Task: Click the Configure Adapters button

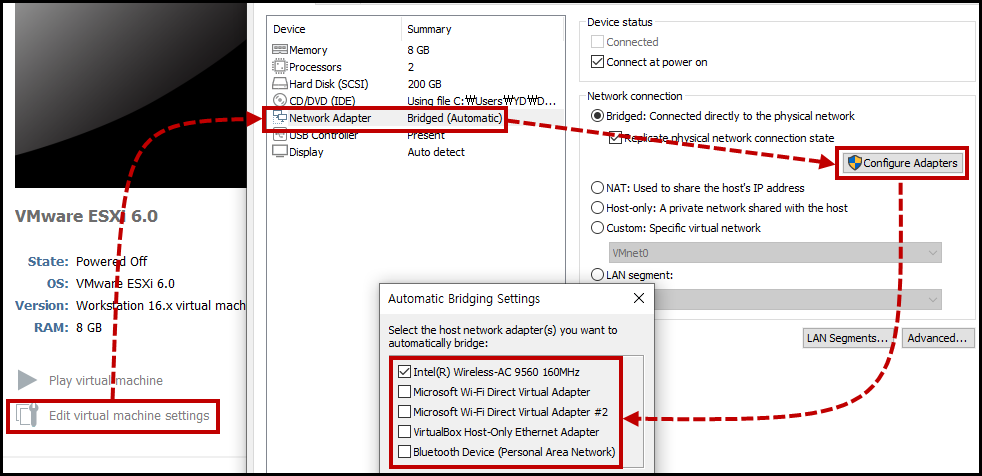Action: (902, 163)
